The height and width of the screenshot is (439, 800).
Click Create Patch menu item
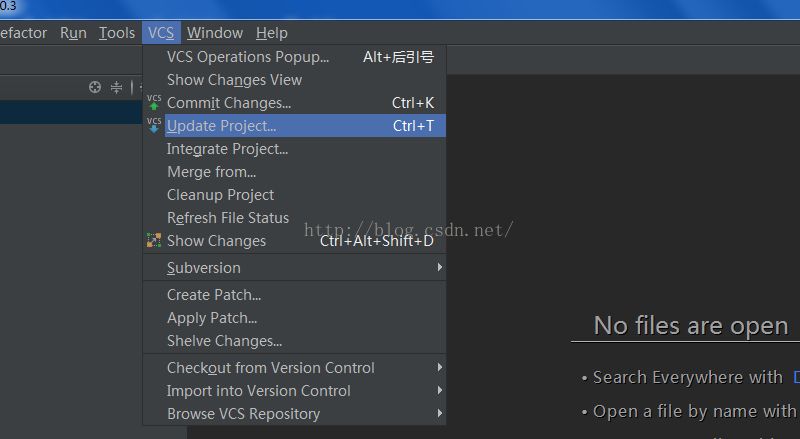pos(214,295)
